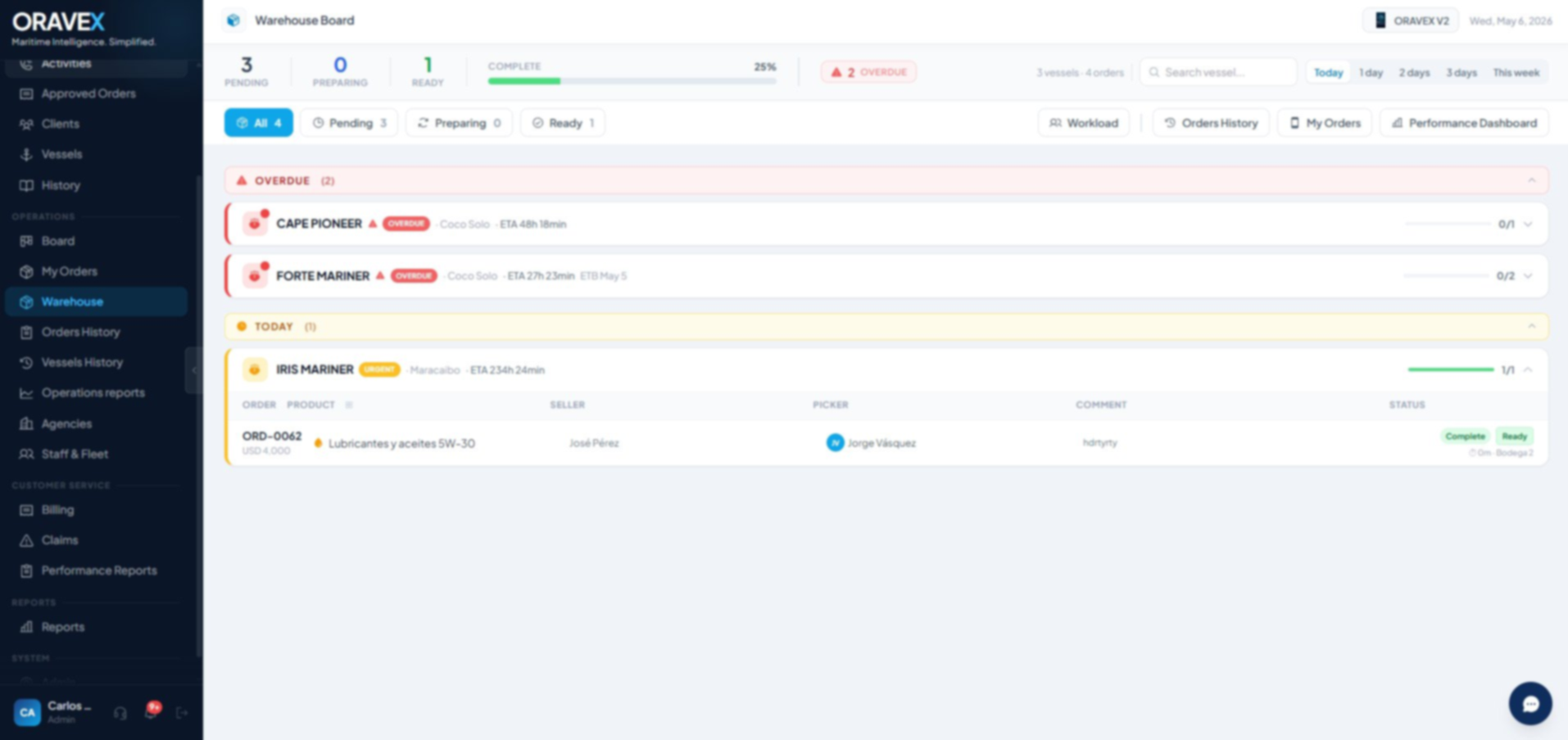Collapse the TODAY section

point(1531,326)
